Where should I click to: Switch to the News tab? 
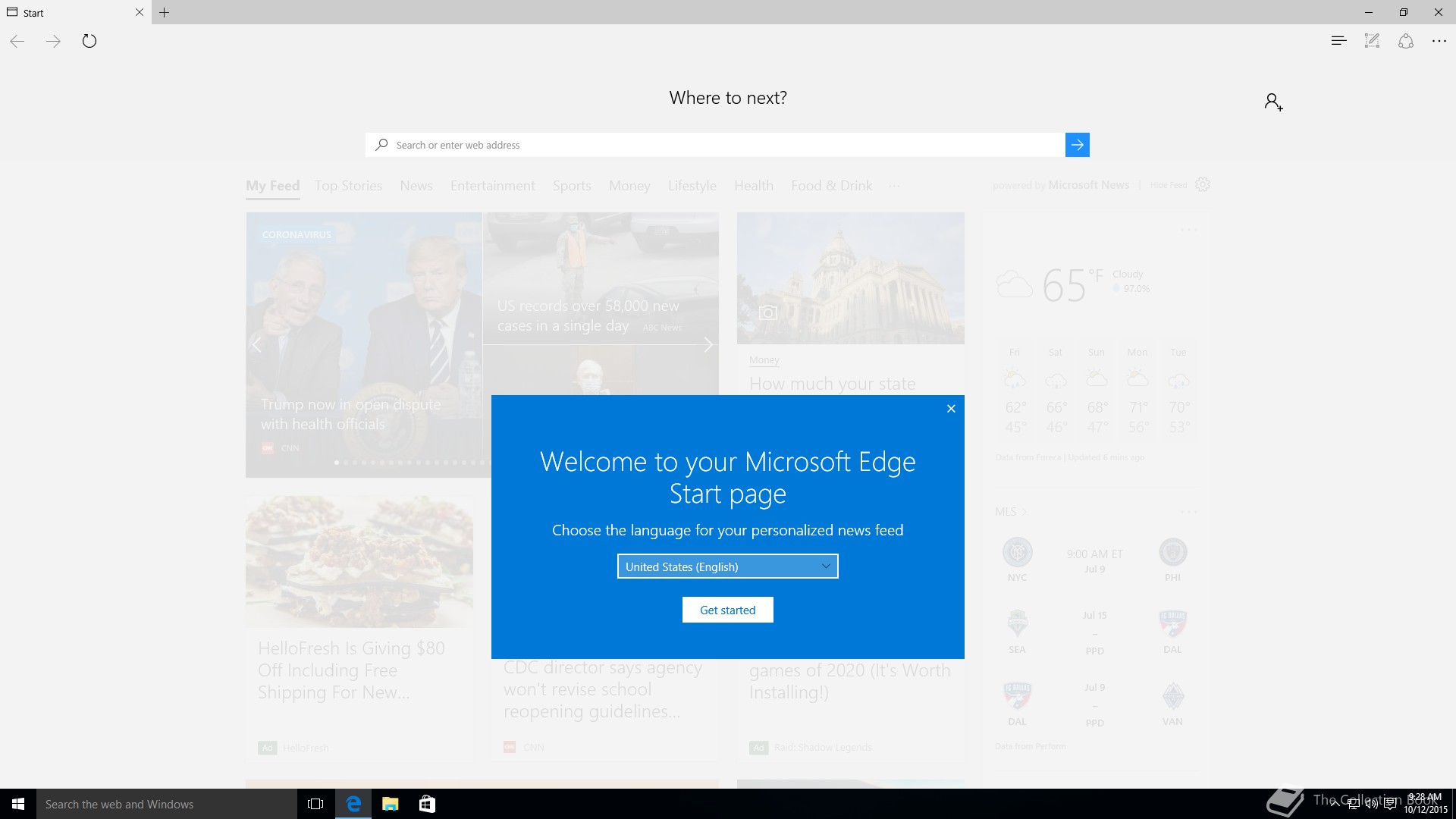click(416, 186)
